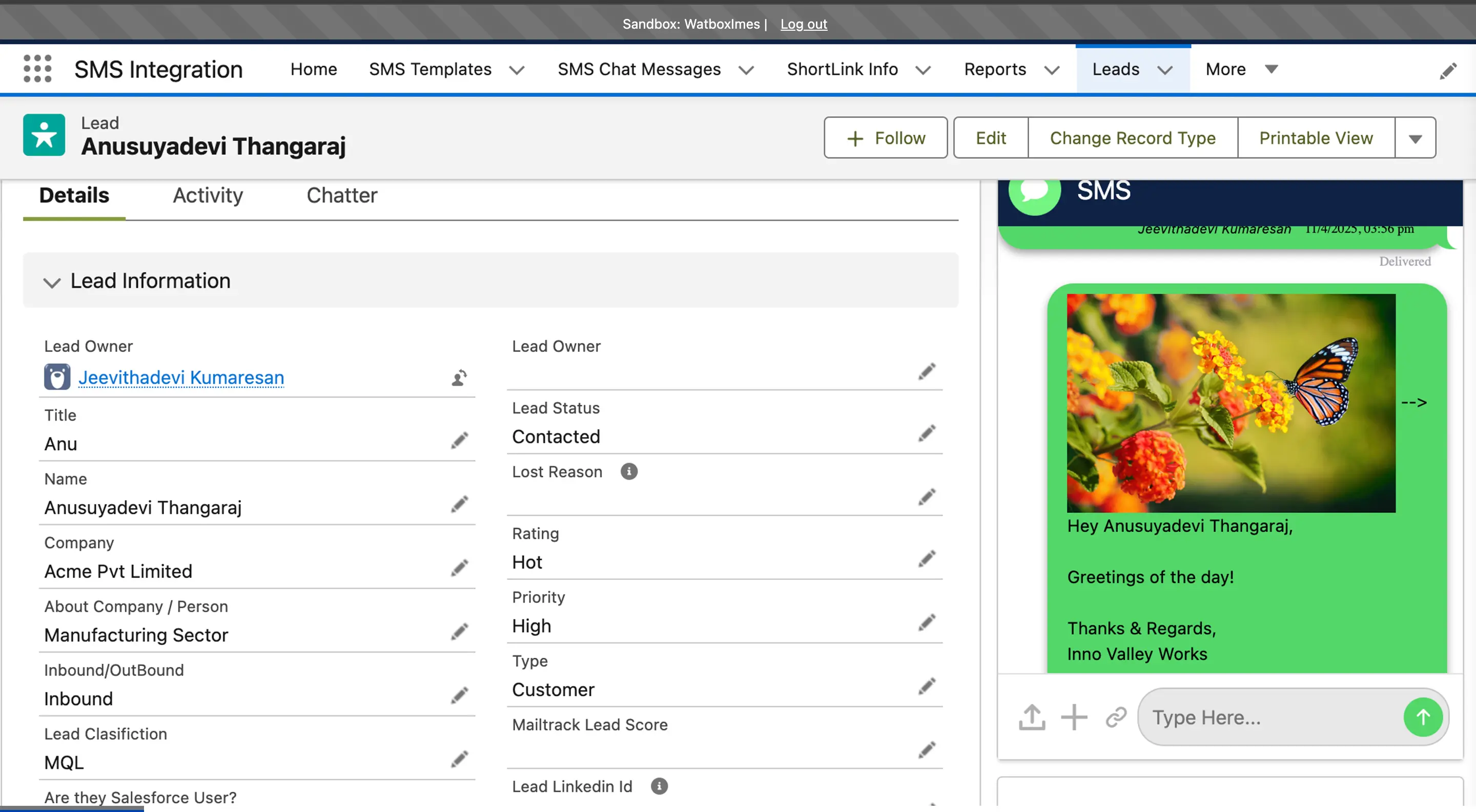Click the green SMS chat bubble logo
The height and width of the screenshot is (812, 1476).
click(x=1035, y=197)
